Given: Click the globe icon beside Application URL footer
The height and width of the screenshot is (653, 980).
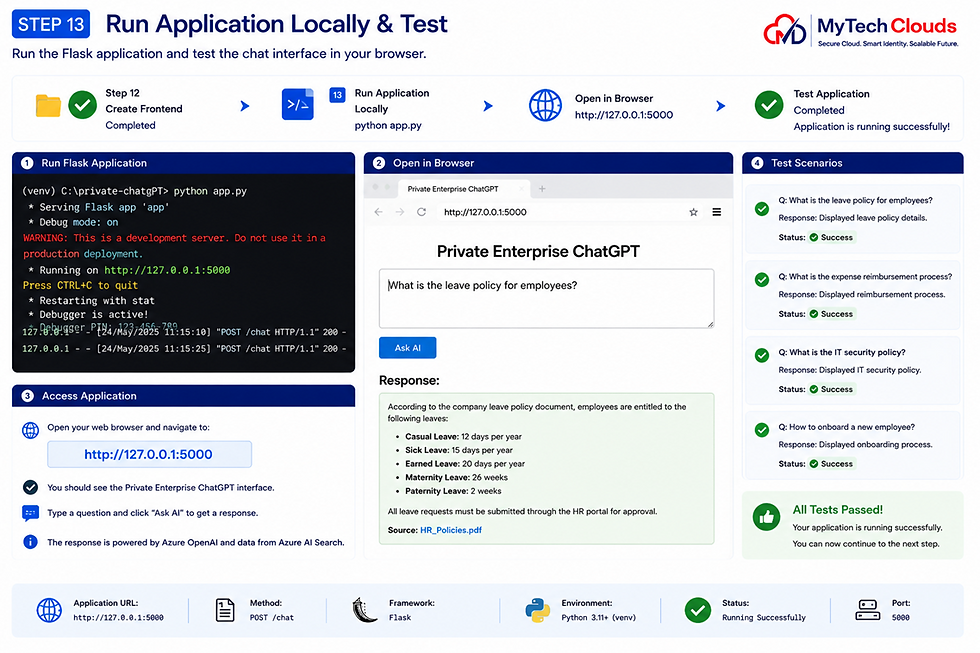Looking at the screenshot, I should coord(49,610).
